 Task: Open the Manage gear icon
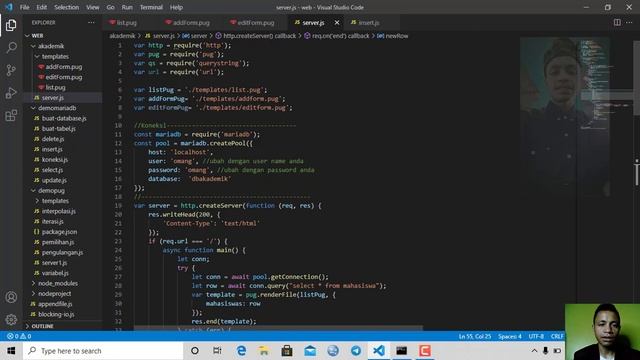[11, 319]
